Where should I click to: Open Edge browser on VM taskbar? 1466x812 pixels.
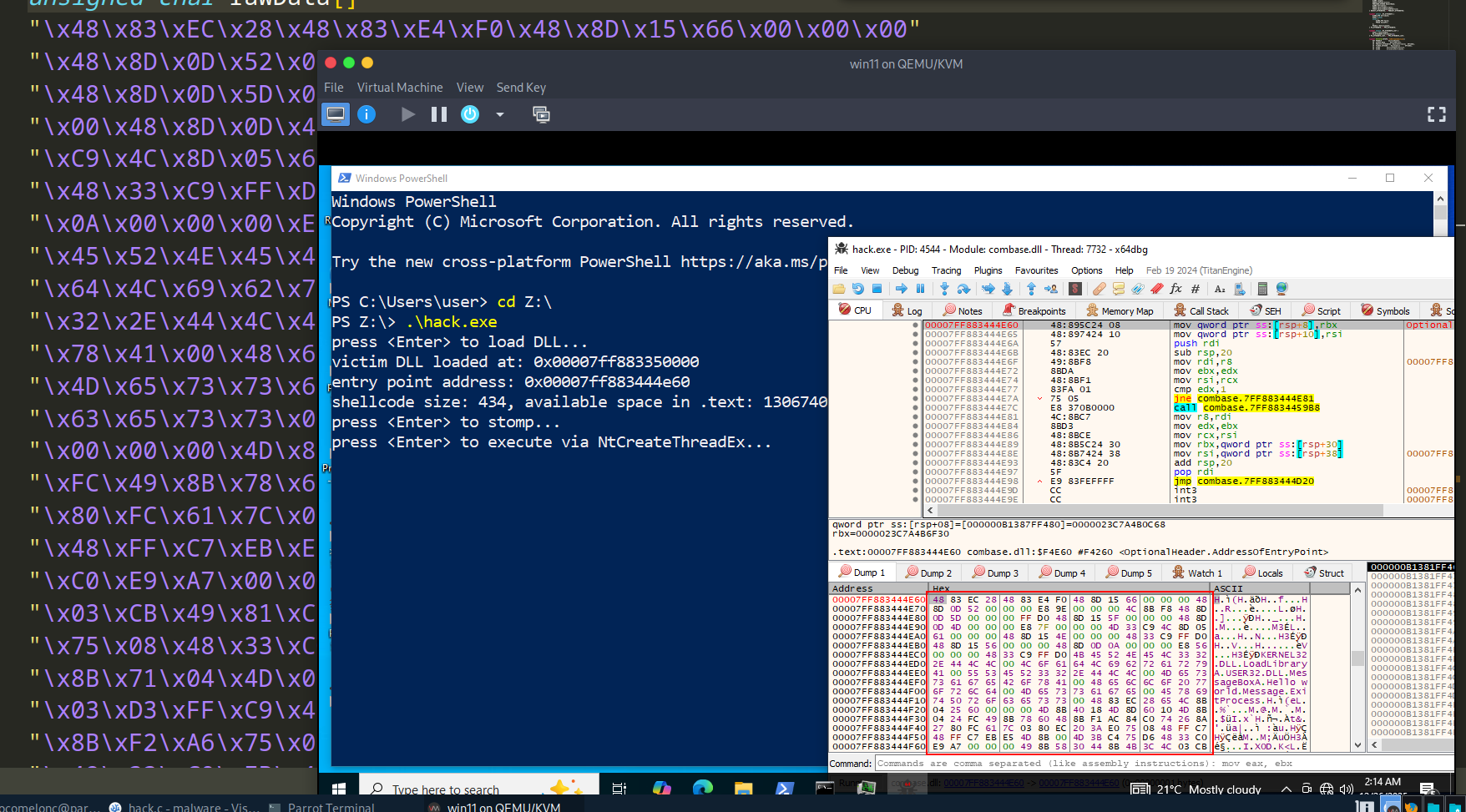click(x=703, y=789)
